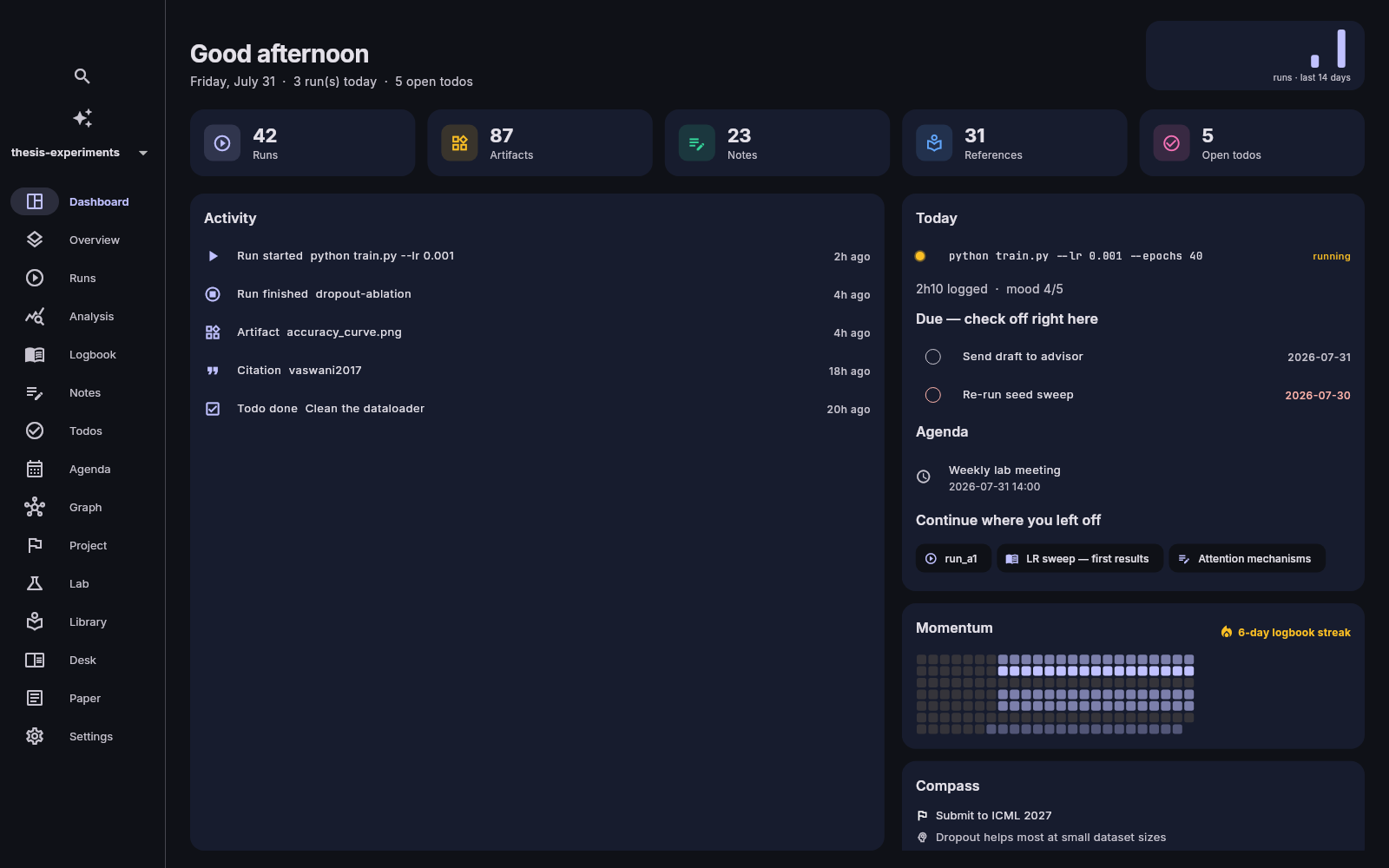Open the search icon in sidebar
Viewport: 1389px width, 868px height.
(82, 76)
